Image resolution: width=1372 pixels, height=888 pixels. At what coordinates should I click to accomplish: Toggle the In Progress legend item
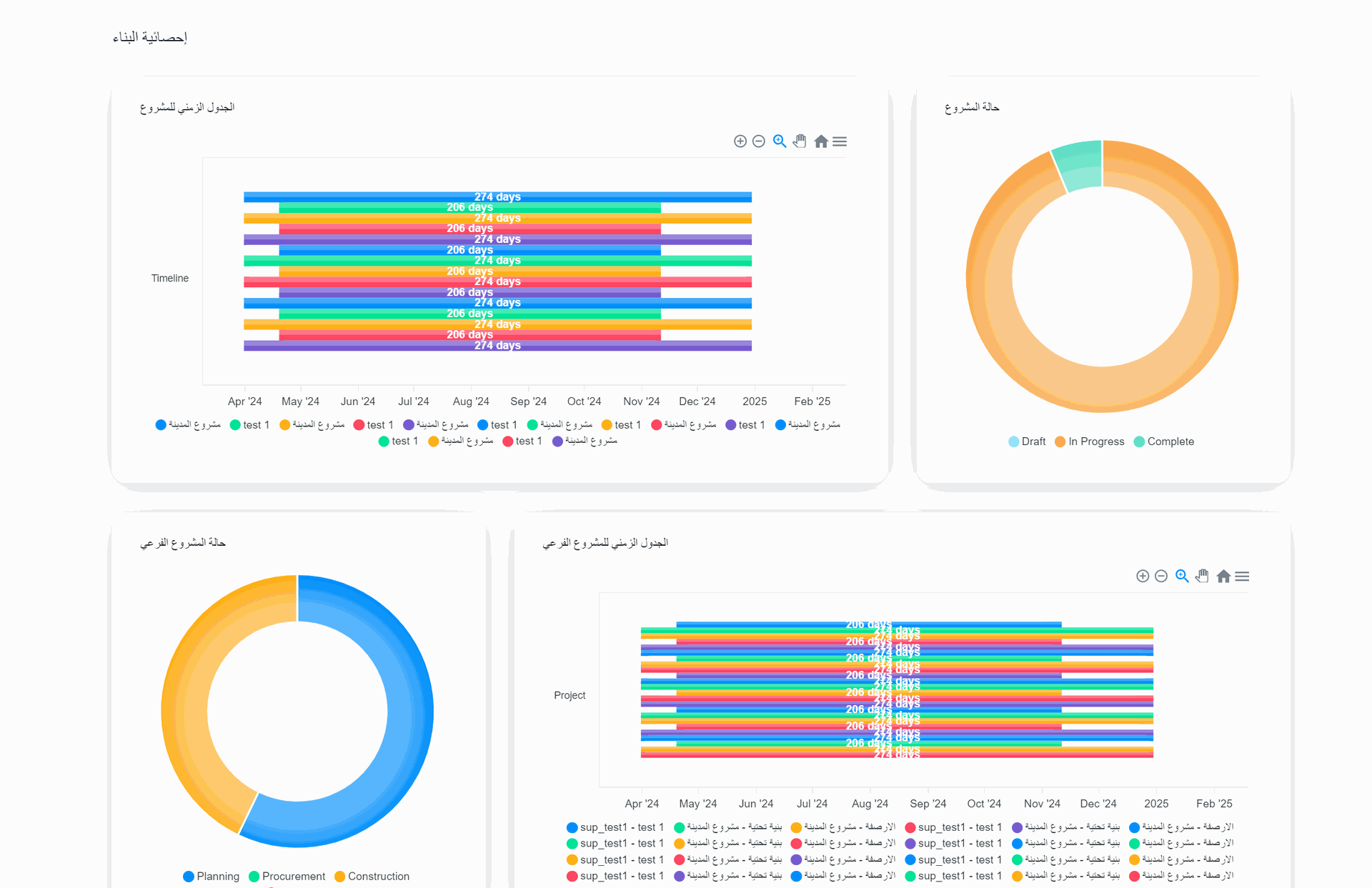[1090, 441]
